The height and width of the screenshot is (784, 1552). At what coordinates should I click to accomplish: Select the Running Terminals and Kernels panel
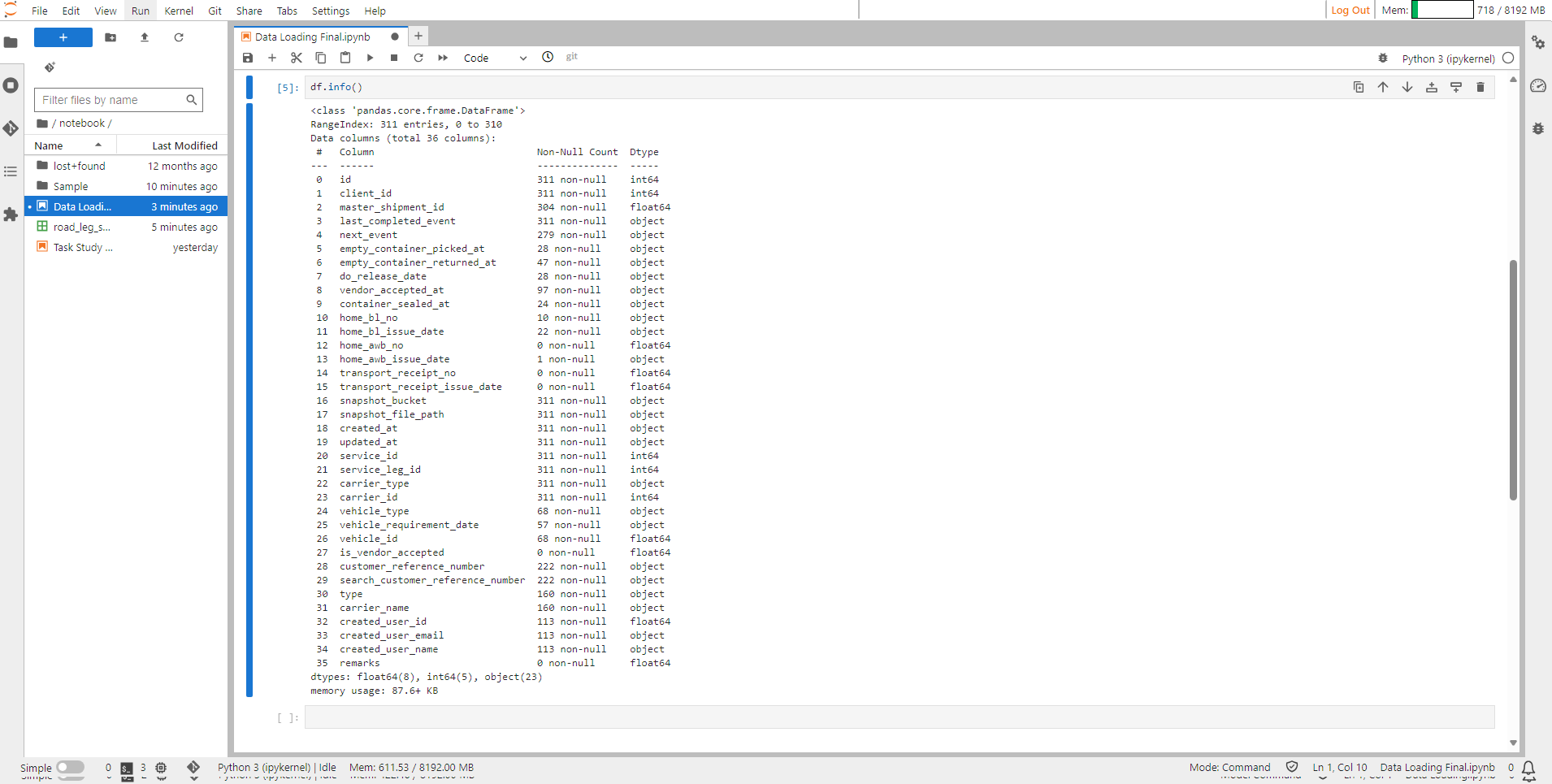[x=11, y=84]
